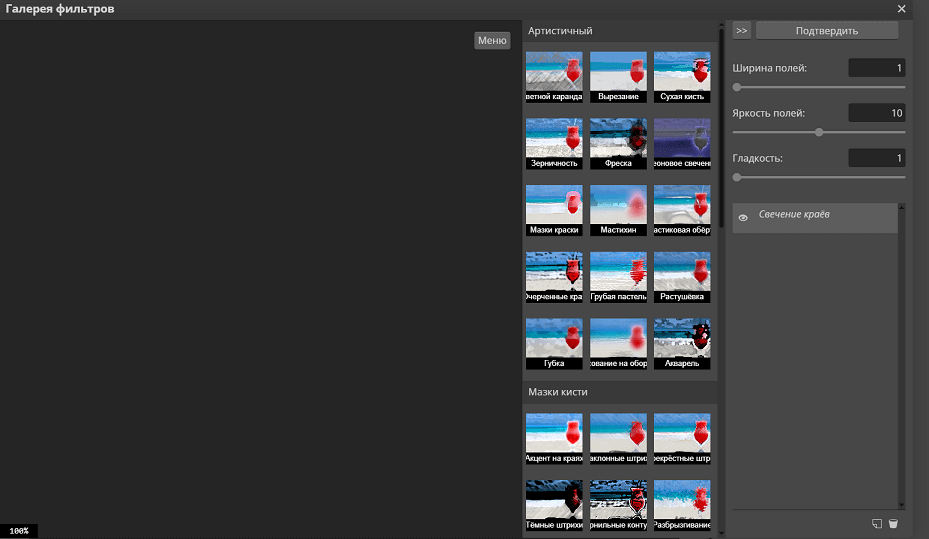This screenshot has width=929, height=539.
Task: Pick the neon glow (Неоновое свечение) filter
Action: coord(682,144)
